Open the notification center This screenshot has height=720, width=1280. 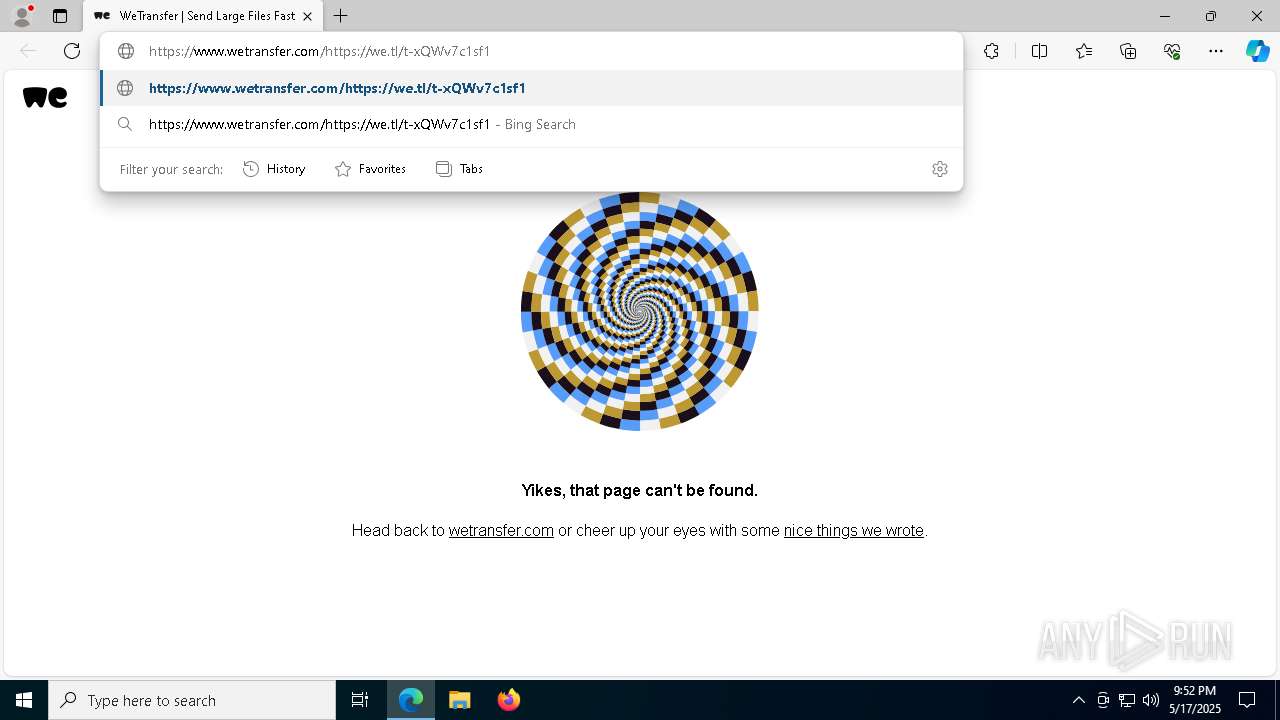1247,700
